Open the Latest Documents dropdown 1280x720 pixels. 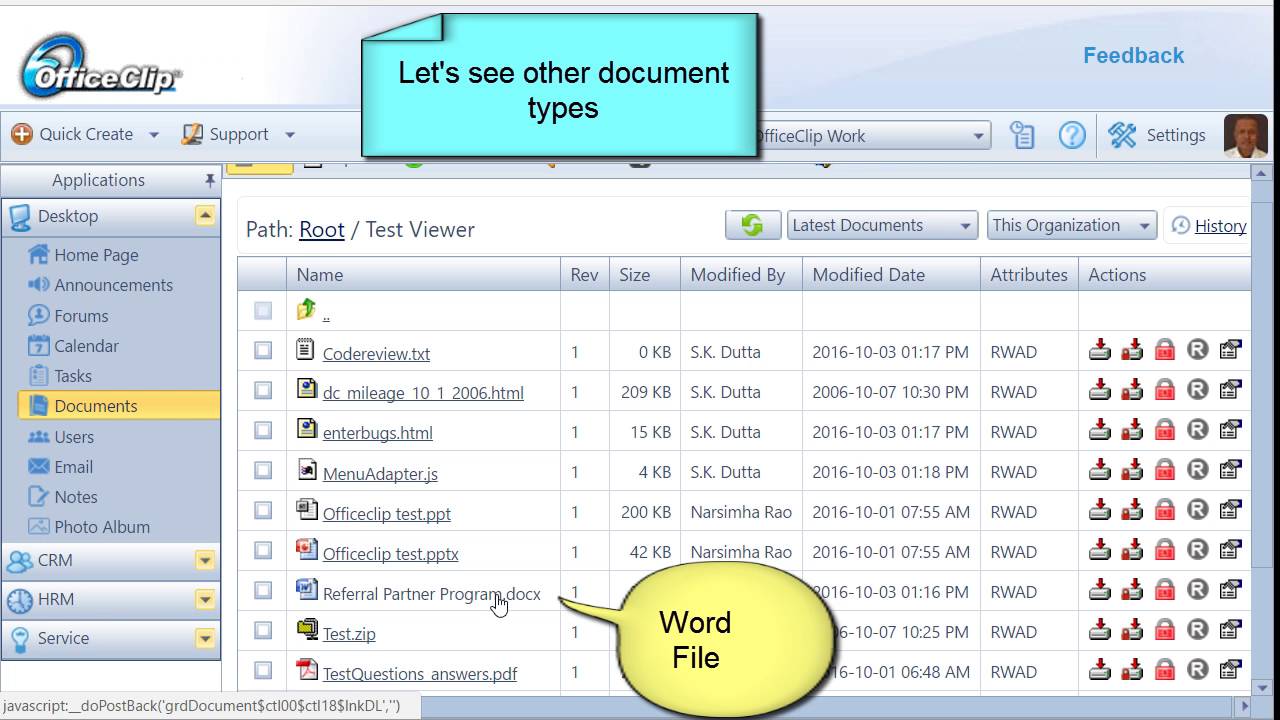coord(882,225)
